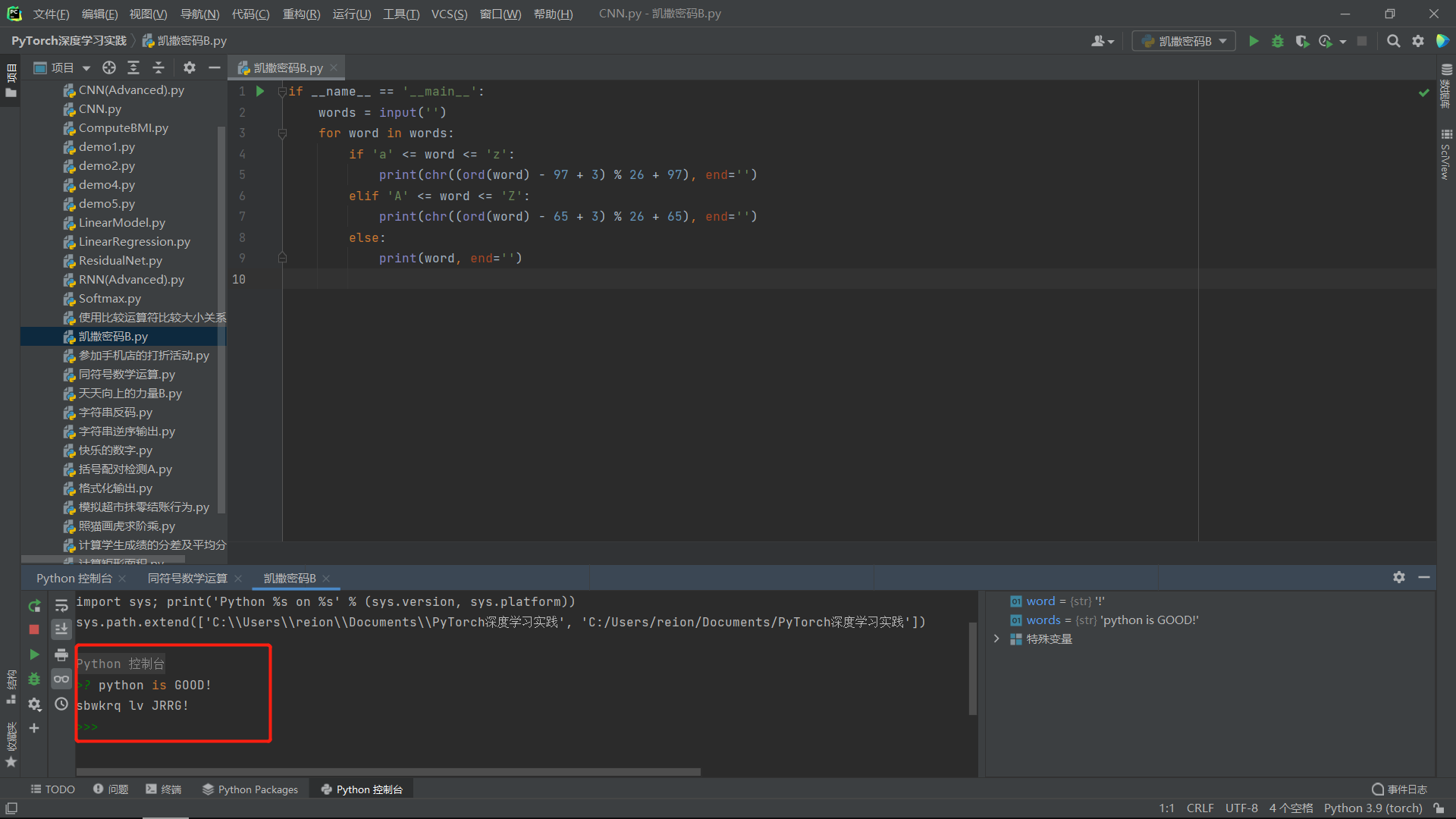Open the 重构(R) menu
This screenshot has height=819, width=1456.
[301, 14]
